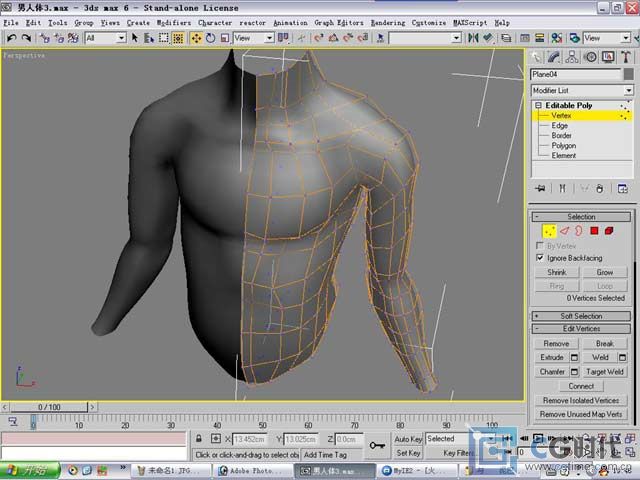The width and height of the screenshot is (640, 480).
Task: Activate the Select and Scale tool
Action: tap(224, 38)
